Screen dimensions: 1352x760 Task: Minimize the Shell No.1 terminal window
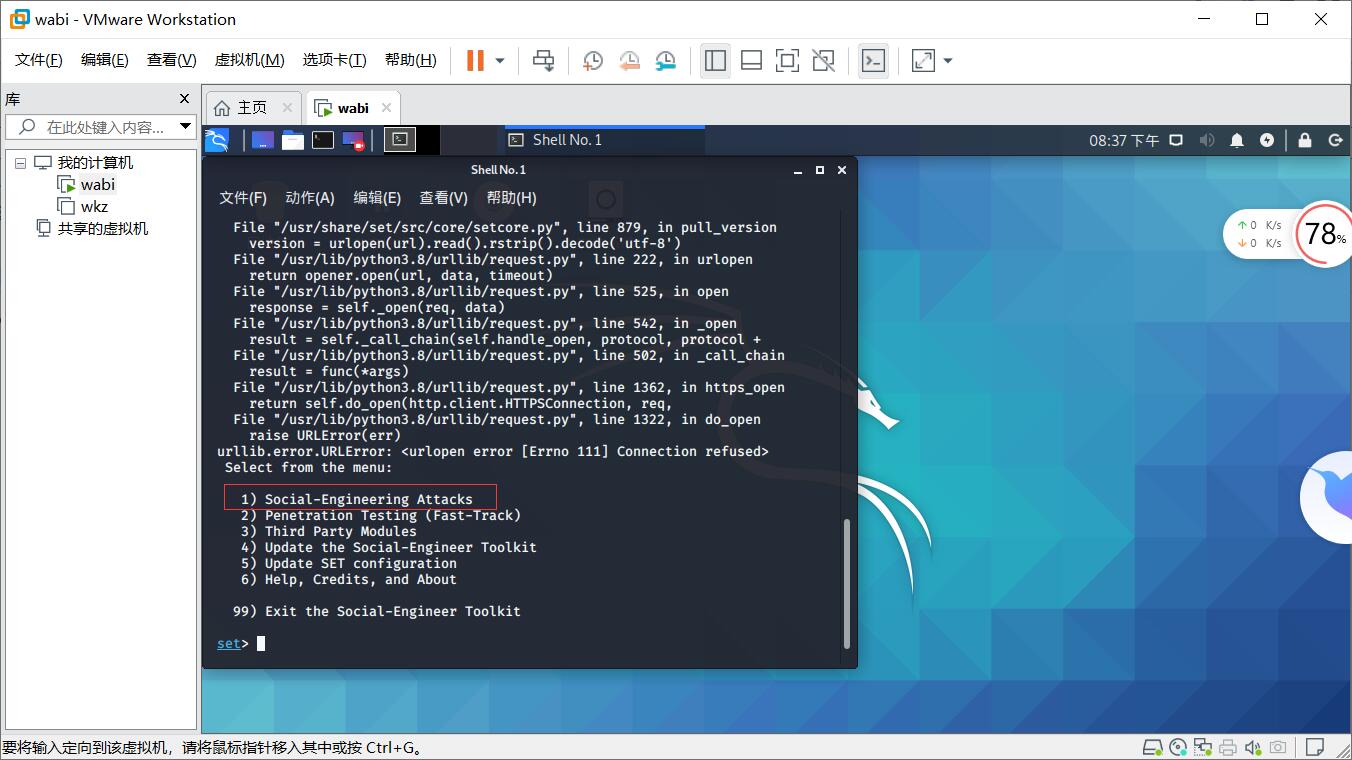[798, 170]
